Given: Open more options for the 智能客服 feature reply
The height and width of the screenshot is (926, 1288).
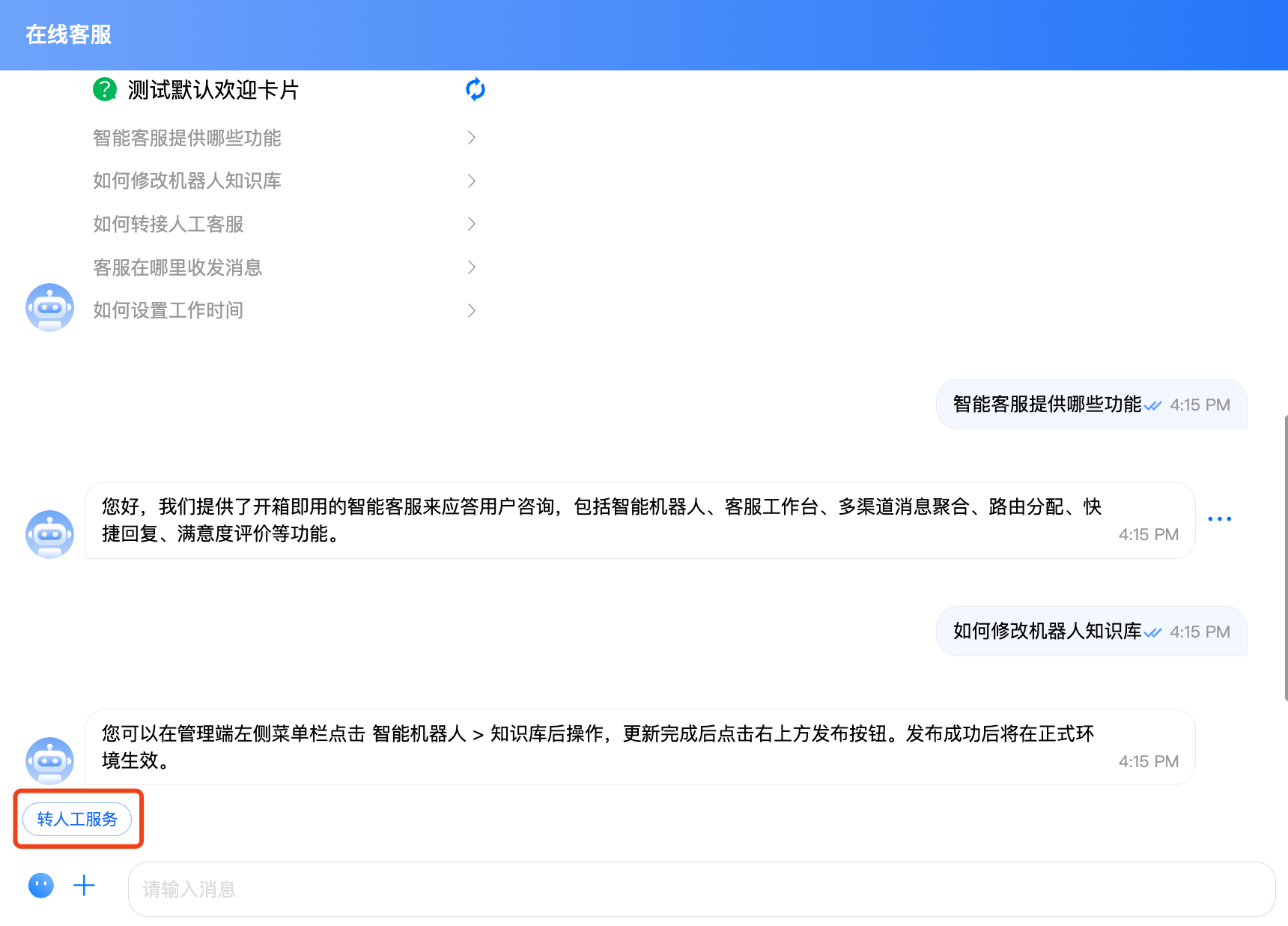Looking at the screenshot, I should click(1219, 519).
